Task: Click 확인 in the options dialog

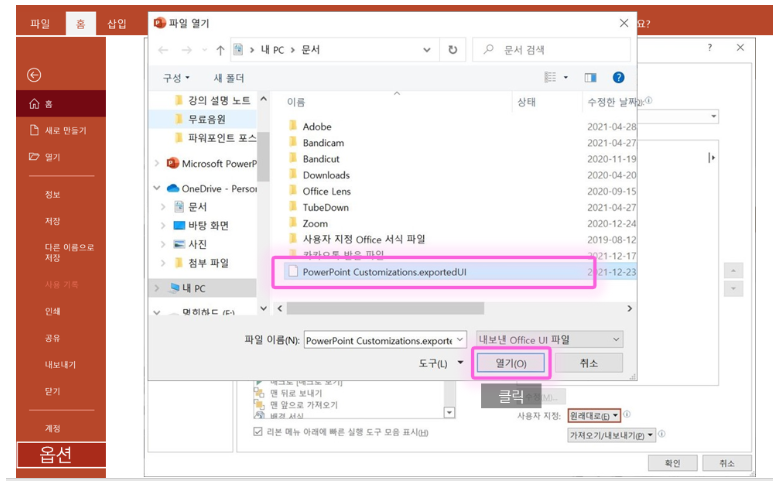Action: (x=672, y=463)
